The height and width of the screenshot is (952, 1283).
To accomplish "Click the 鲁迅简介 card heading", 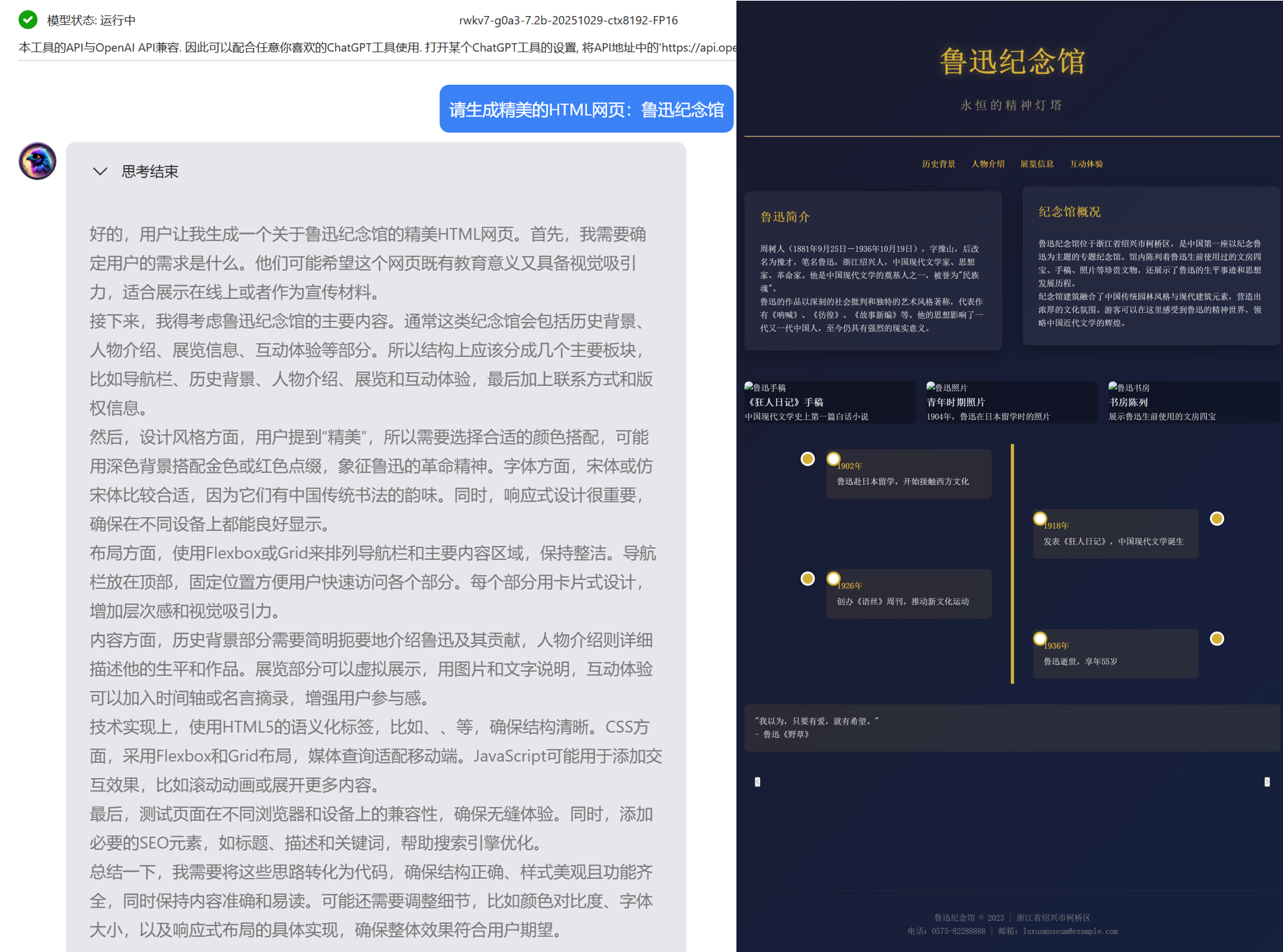I will [785, 217].
